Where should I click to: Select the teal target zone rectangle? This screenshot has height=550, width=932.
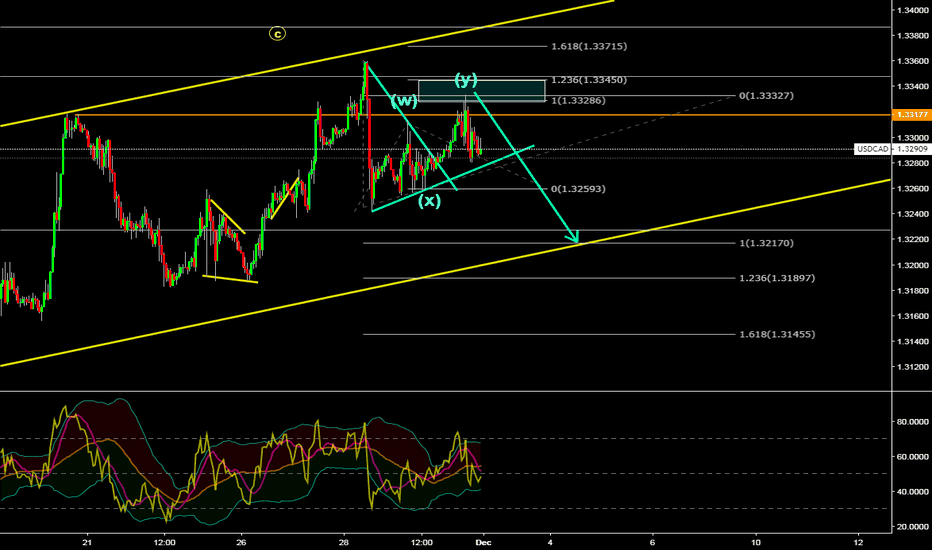point(481,91)
